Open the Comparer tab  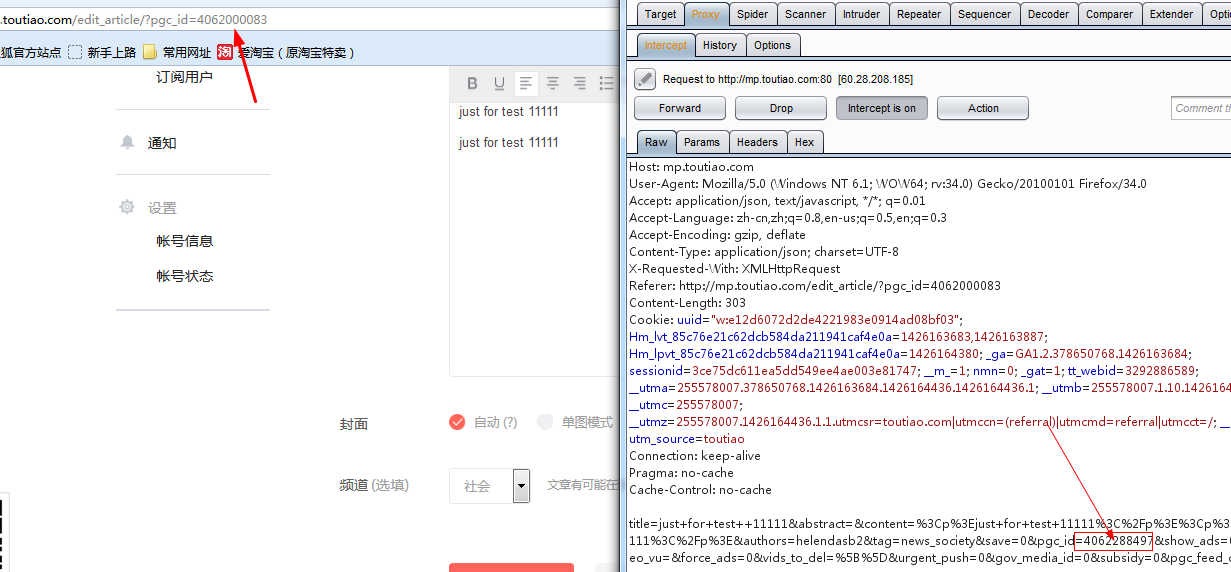[x=1111, y=14]
